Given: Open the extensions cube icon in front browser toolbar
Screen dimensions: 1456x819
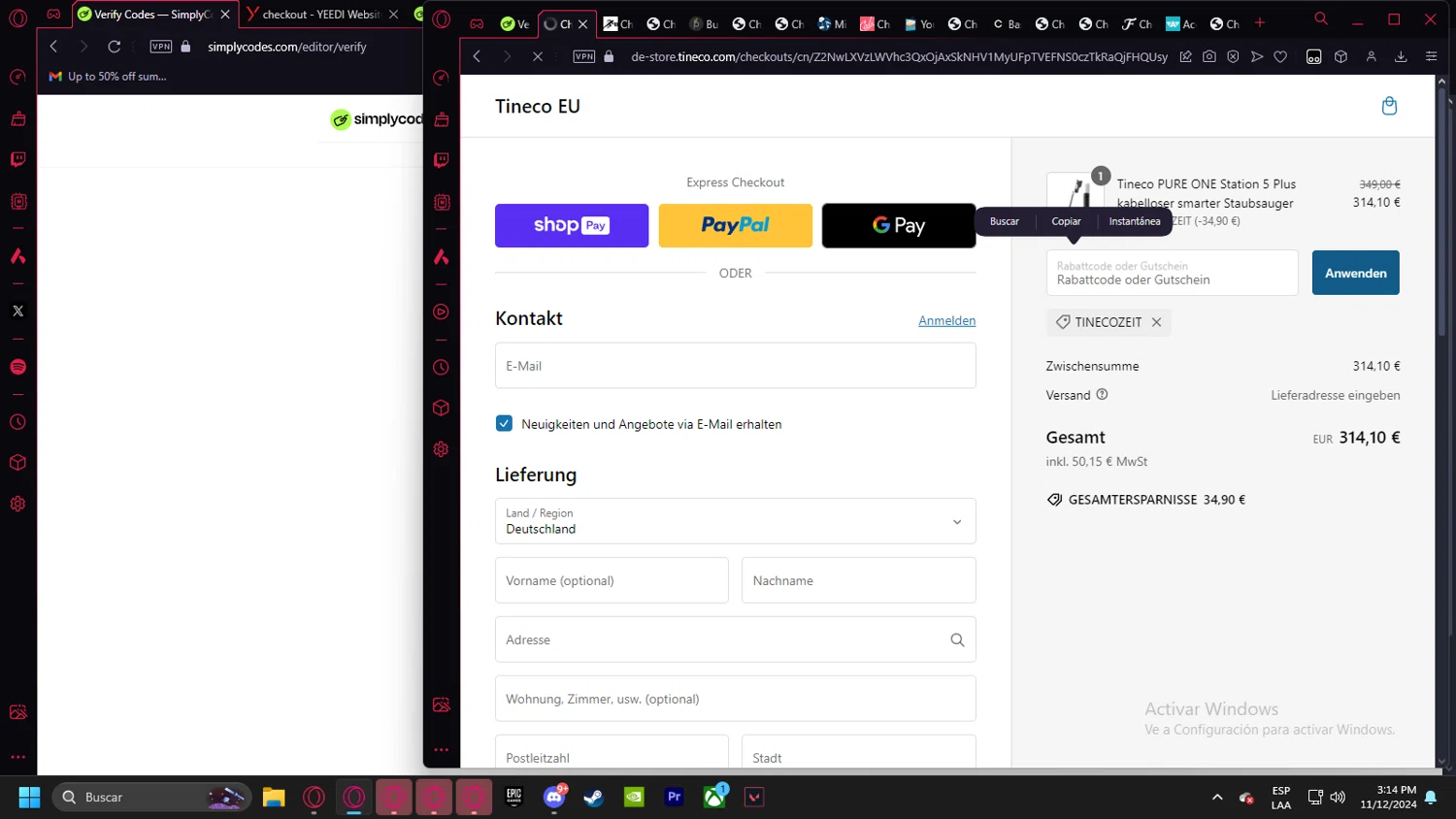Looking at the screenshot, I should (x=1341, y=57).
